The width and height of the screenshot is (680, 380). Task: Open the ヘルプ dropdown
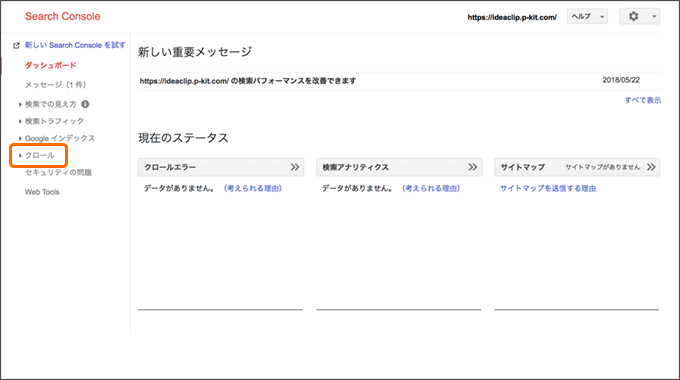(x=587, y=16)
